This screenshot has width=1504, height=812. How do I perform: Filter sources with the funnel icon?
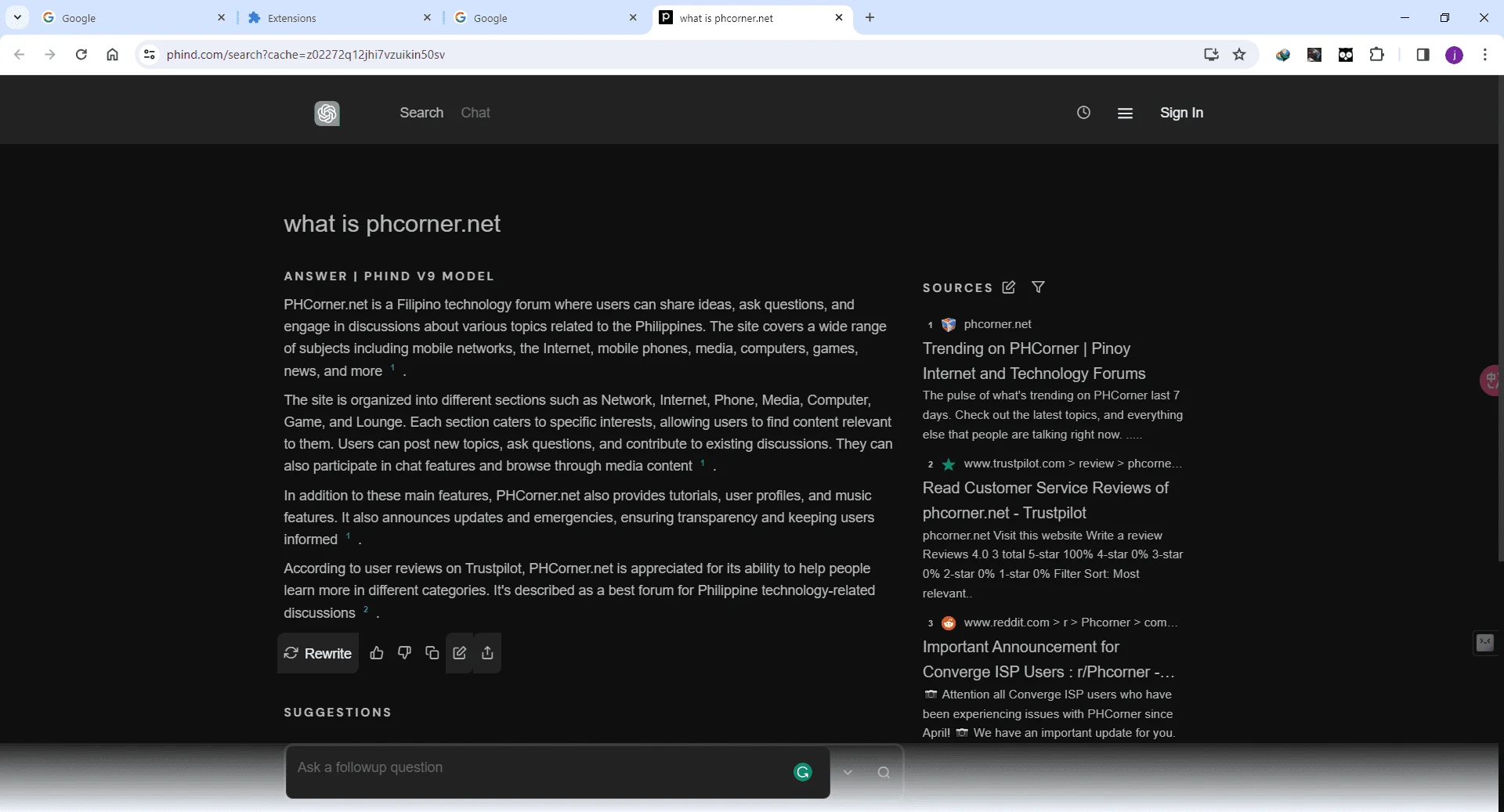(x=1038, y=287)
